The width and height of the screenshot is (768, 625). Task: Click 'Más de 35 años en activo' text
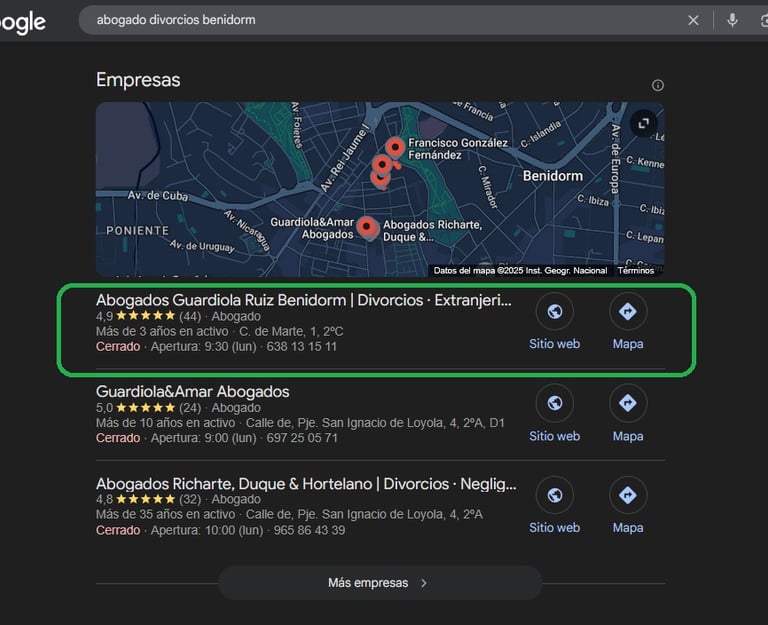coord(166,514)
